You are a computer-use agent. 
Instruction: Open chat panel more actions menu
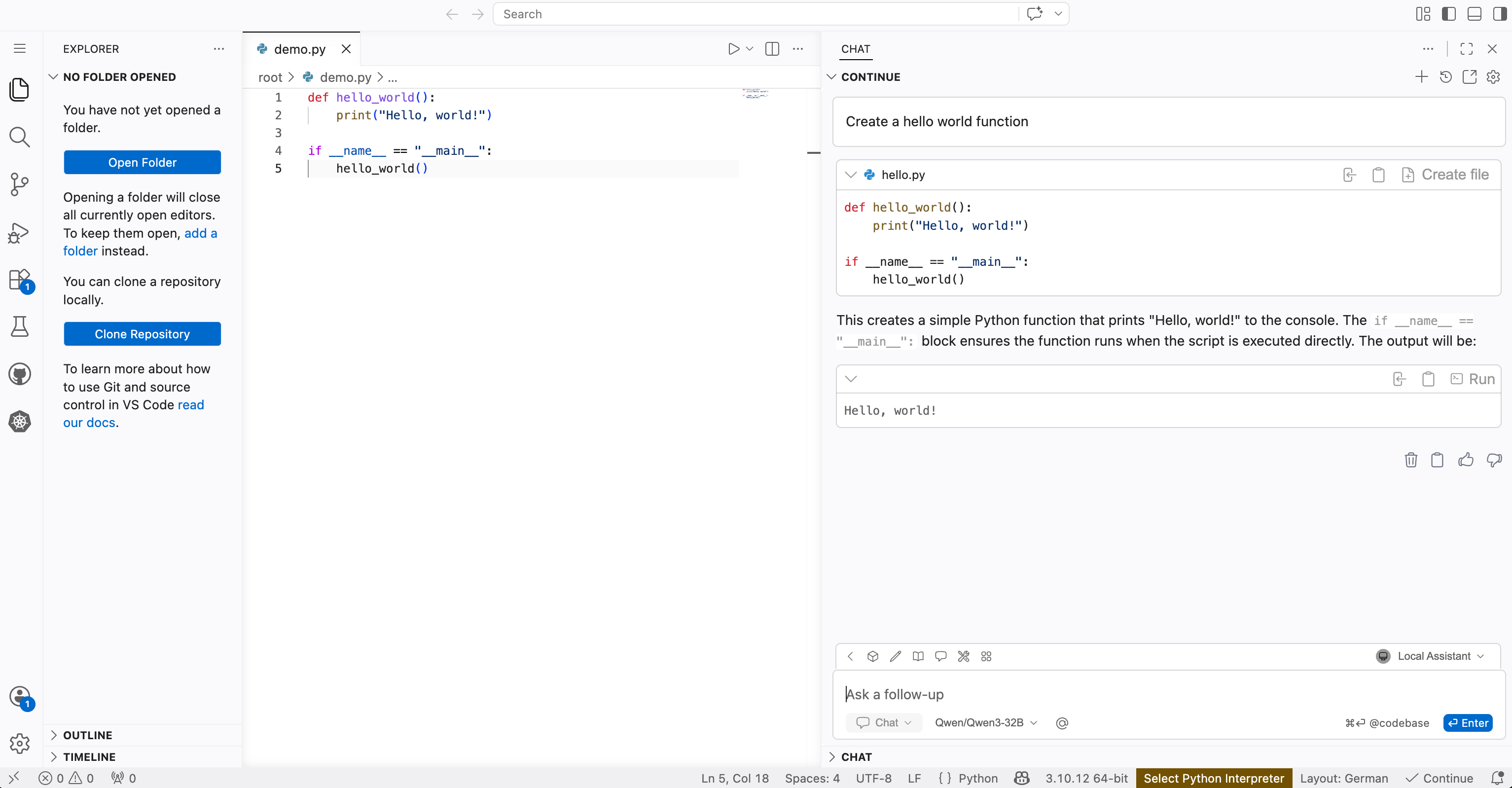pyautogui.click(x=1428, y=49)
